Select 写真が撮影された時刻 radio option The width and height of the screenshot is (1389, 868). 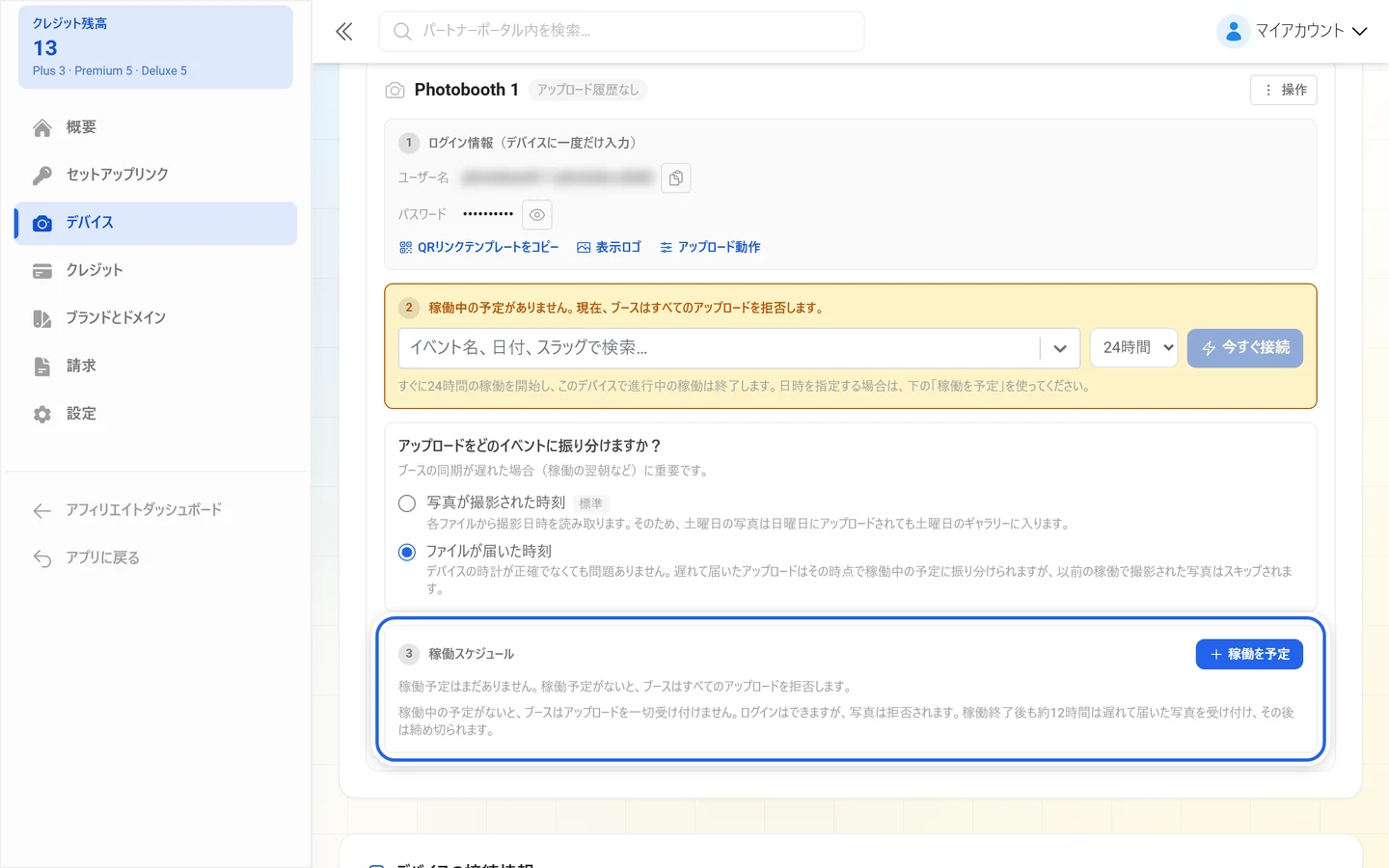tap(407, 503)
